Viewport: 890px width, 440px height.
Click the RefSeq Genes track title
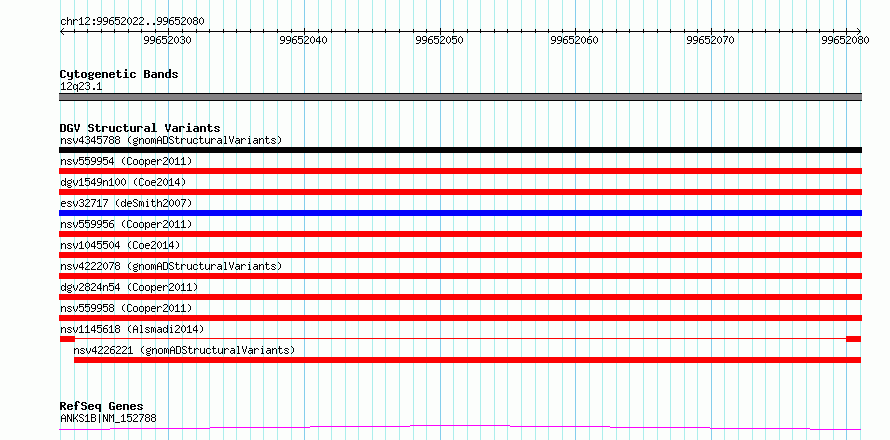tap(101, 407)
